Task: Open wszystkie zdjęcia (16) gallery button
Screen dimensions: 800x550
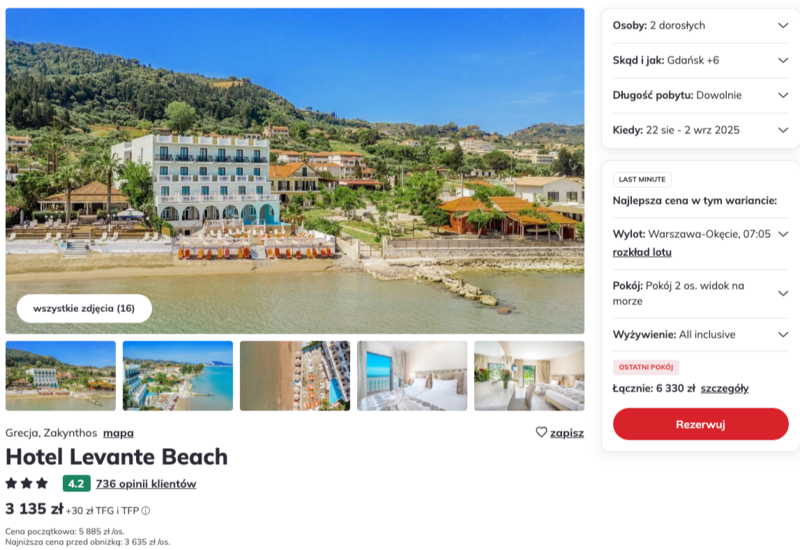Action: (84, 308)
